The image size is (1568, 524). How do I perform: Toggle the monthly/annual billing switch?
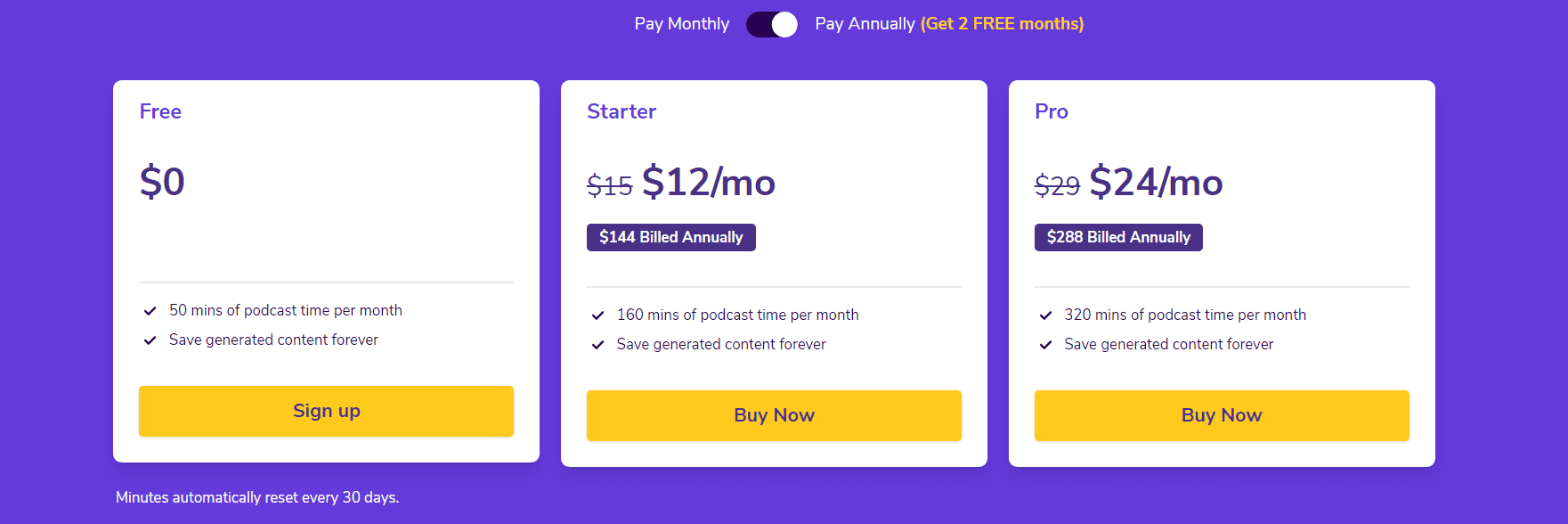772,24
